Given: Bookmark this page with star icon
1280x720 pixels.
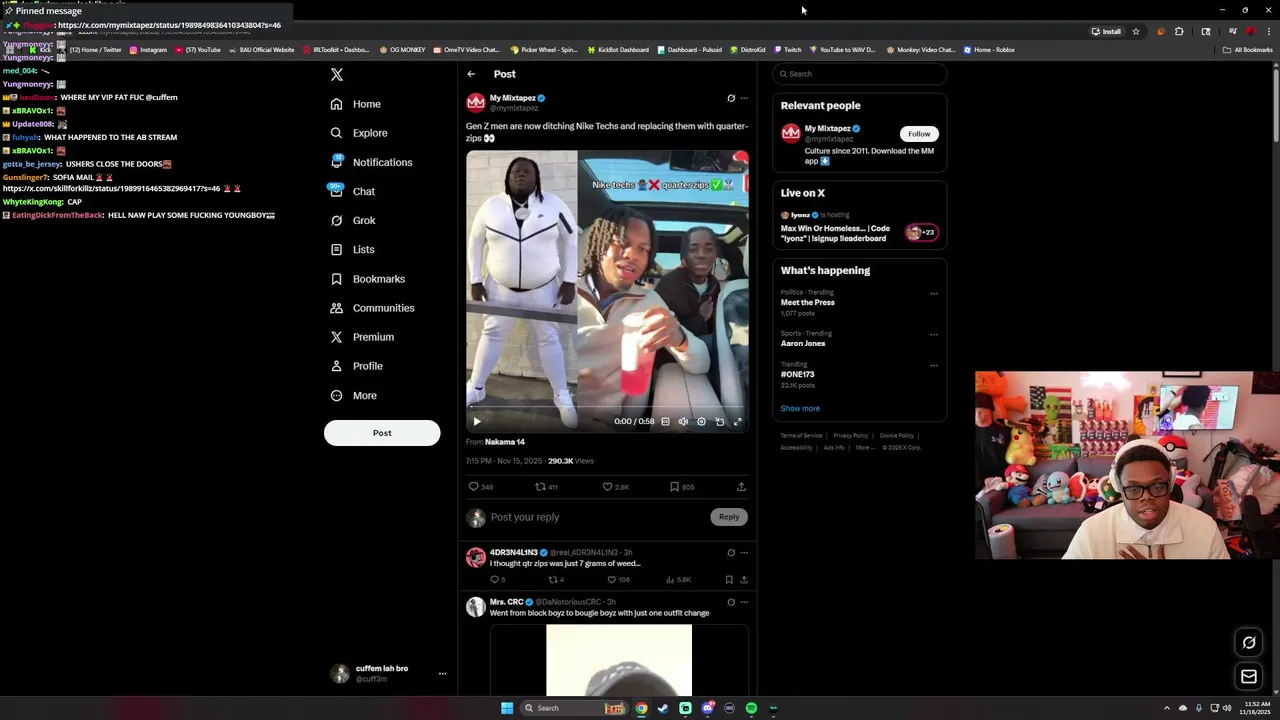Looking at the screenshot, I should [1136, 32].
